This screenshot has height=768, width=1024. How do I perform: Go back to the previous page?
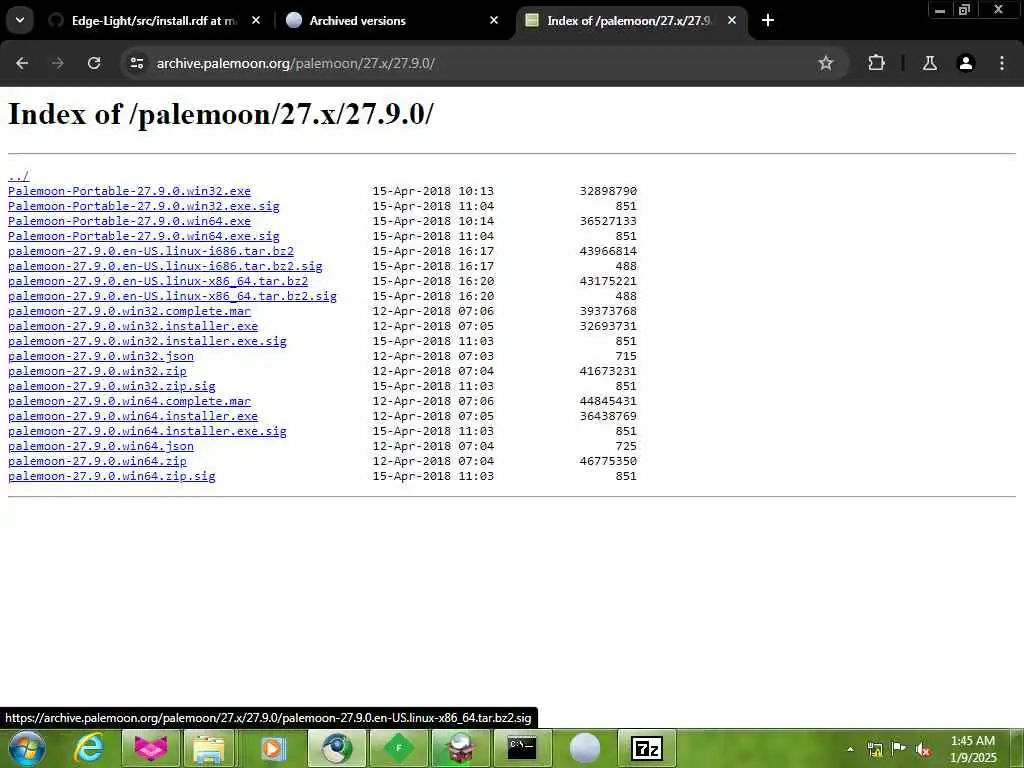click(22, 63)
